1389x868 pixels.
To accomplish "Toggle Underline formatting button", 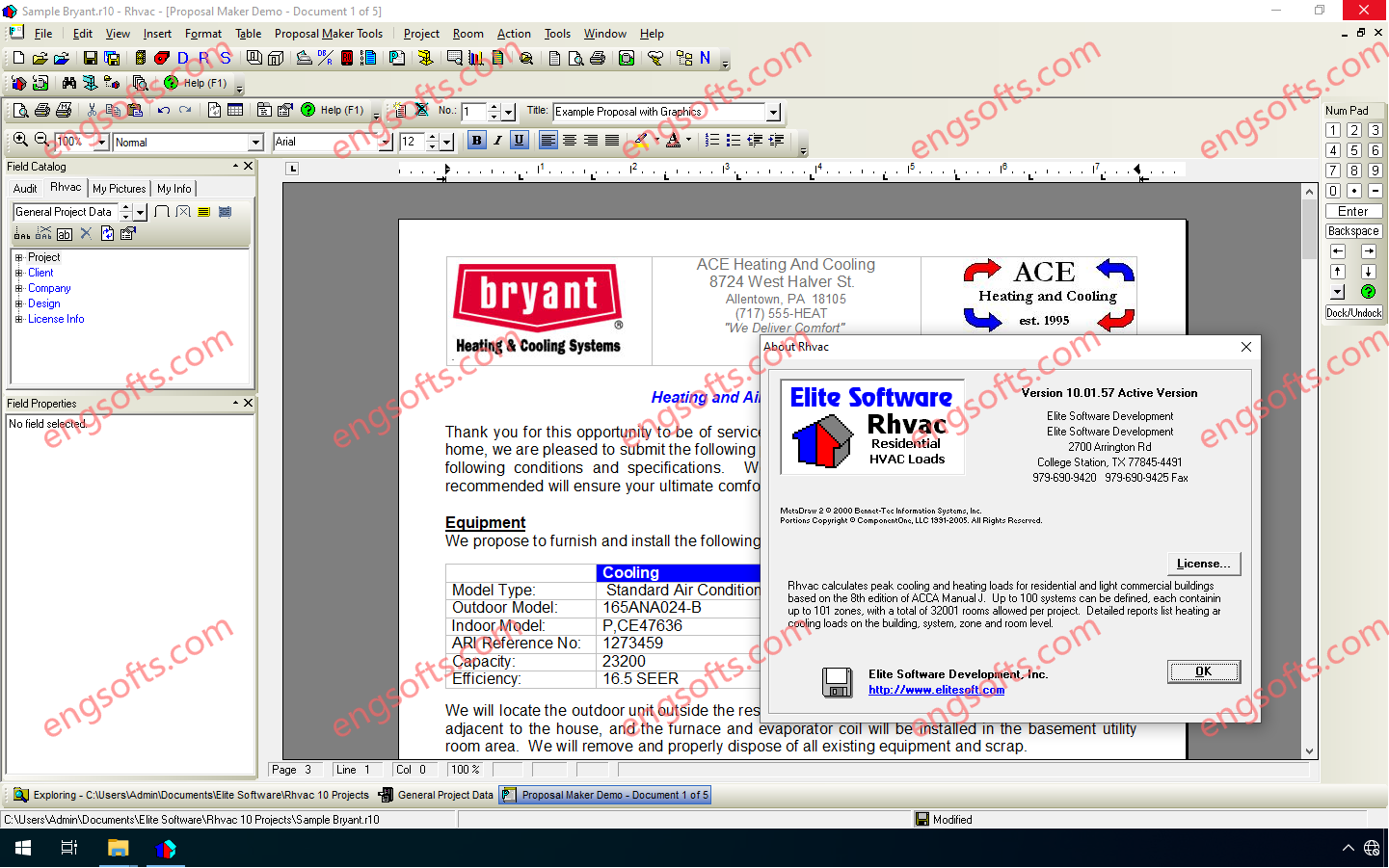I will coord(519,141).
